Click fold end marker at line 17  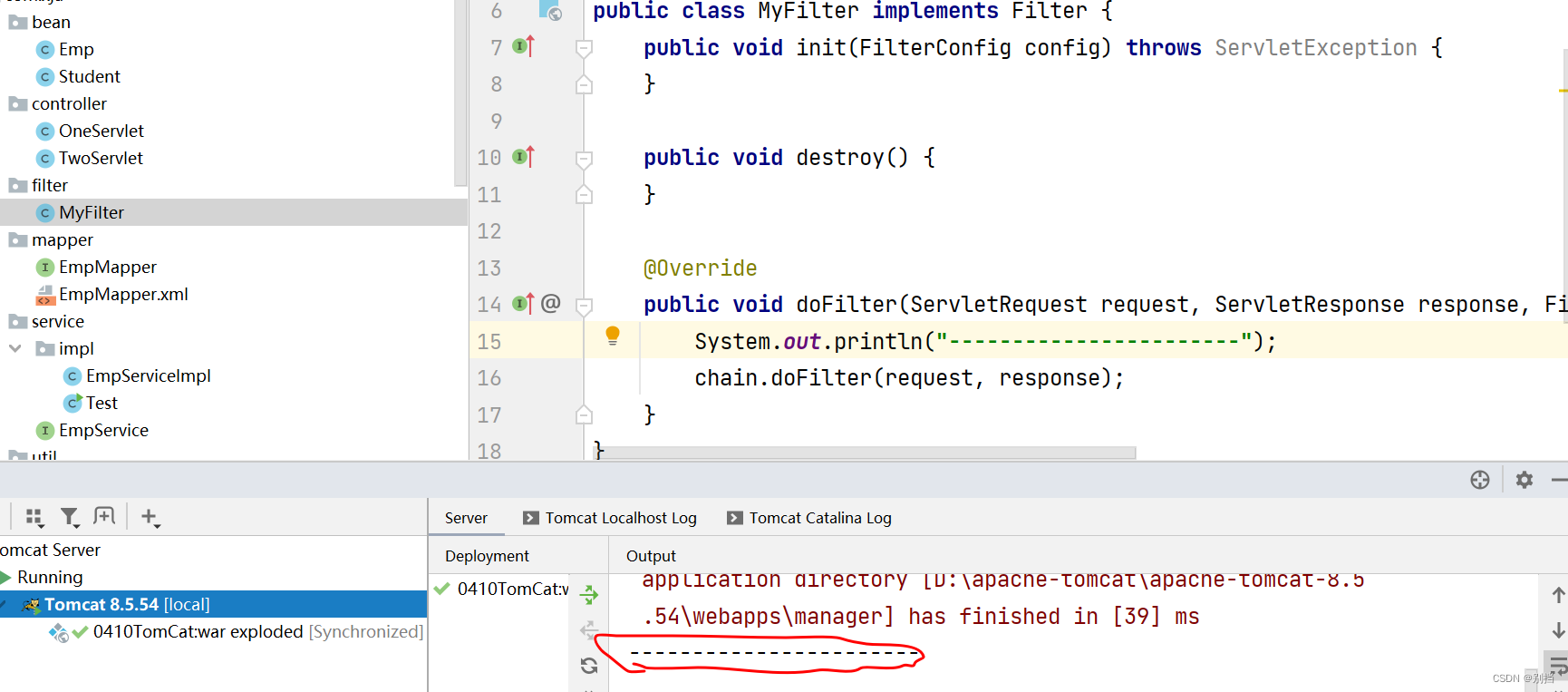click(x=585, y=414)
